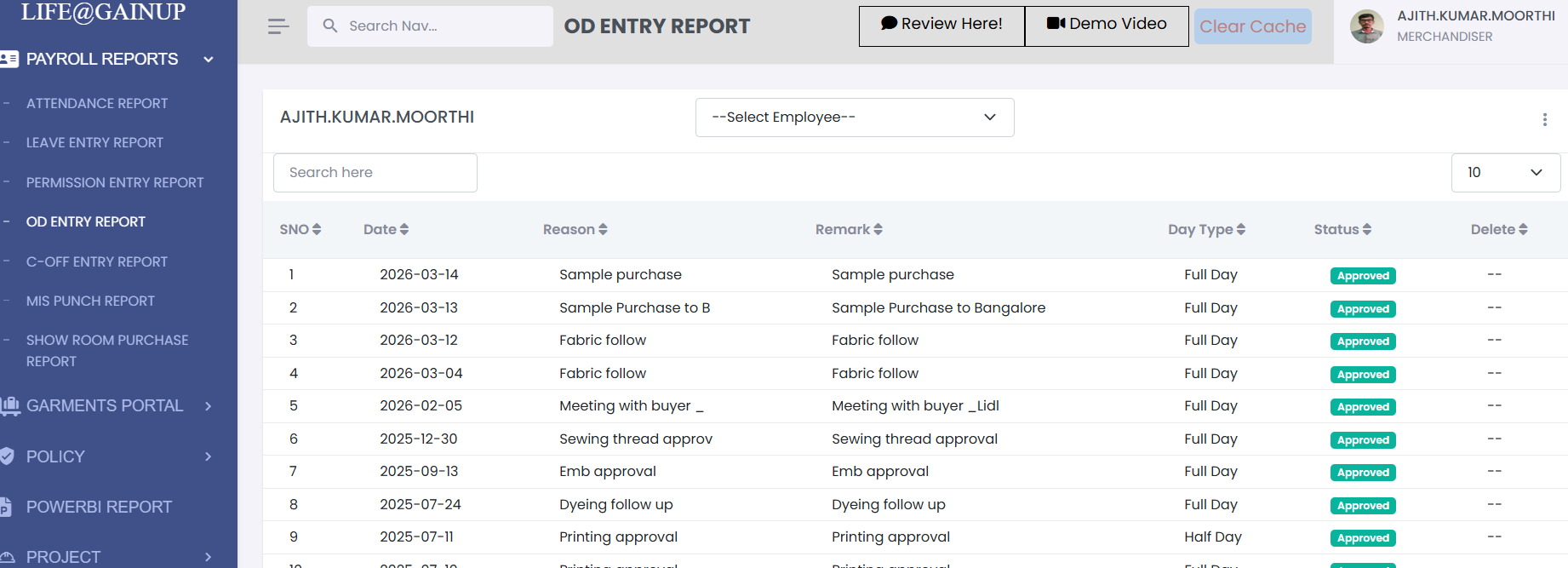Play the Demo Video
Screen dimensions: 1568x568
1106,25
